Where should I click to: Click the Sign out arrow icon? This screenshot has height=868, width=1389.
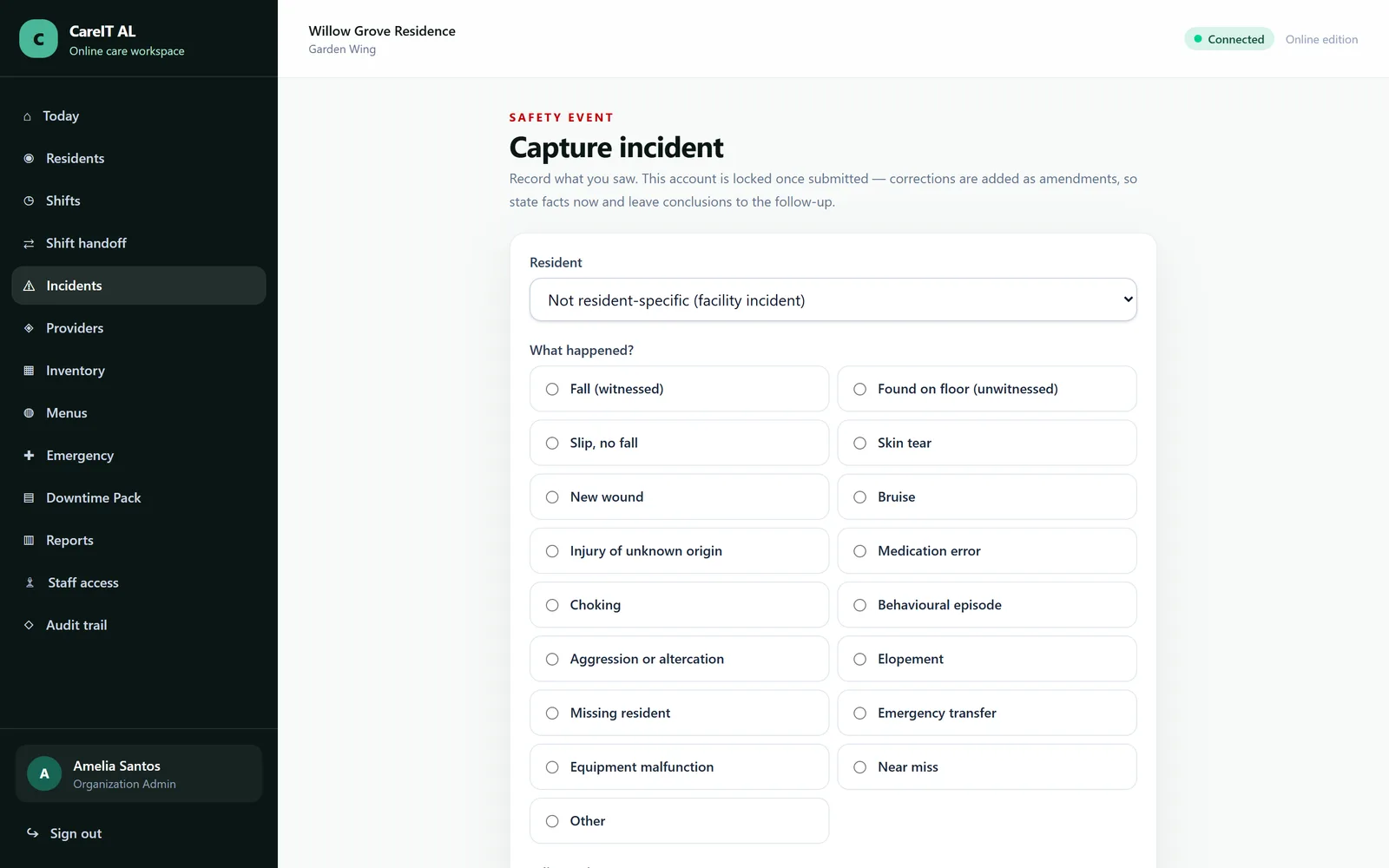click(32, 833)
